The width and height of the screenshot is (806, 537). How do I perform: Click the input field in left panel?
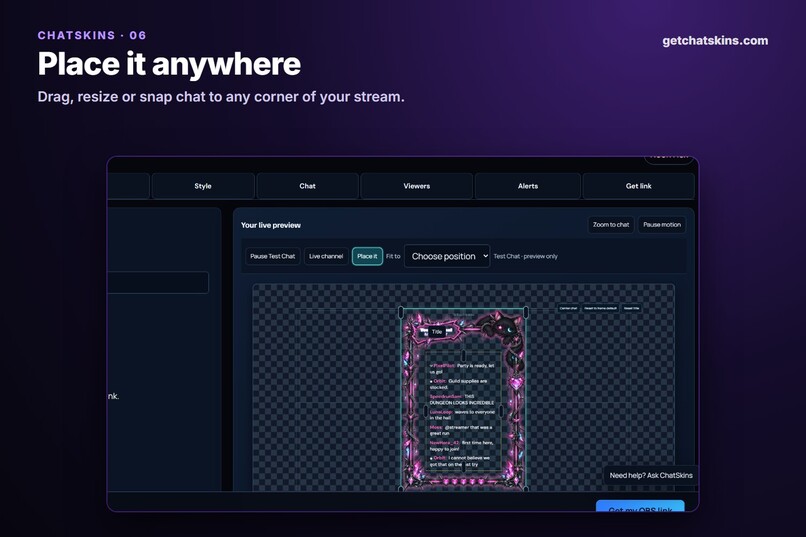click(x=158, y=283)
